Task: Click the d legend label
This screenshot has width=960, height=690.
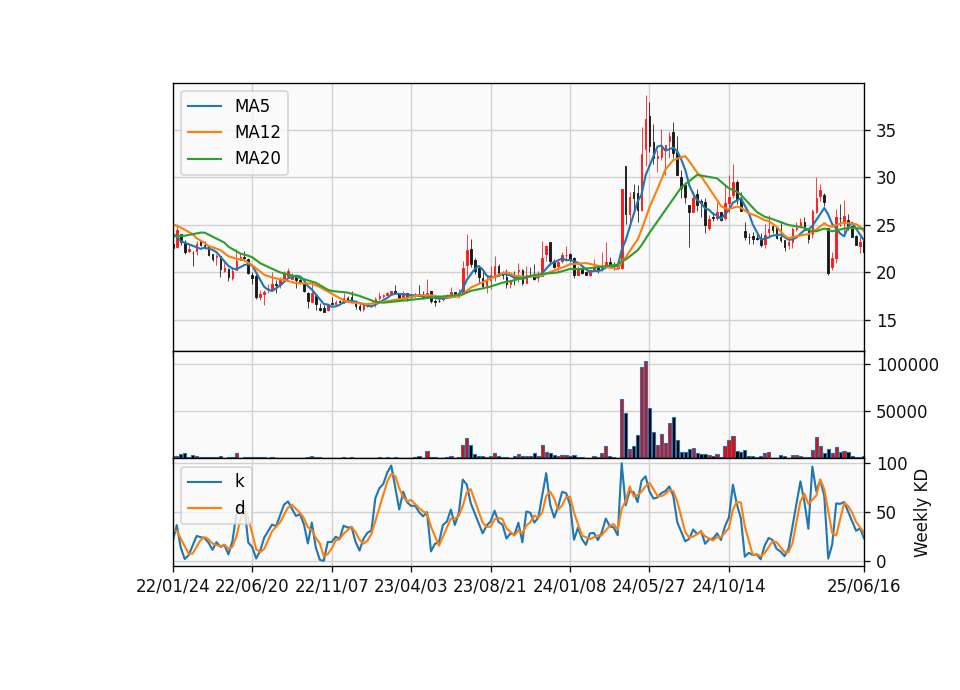Action: 239,508
